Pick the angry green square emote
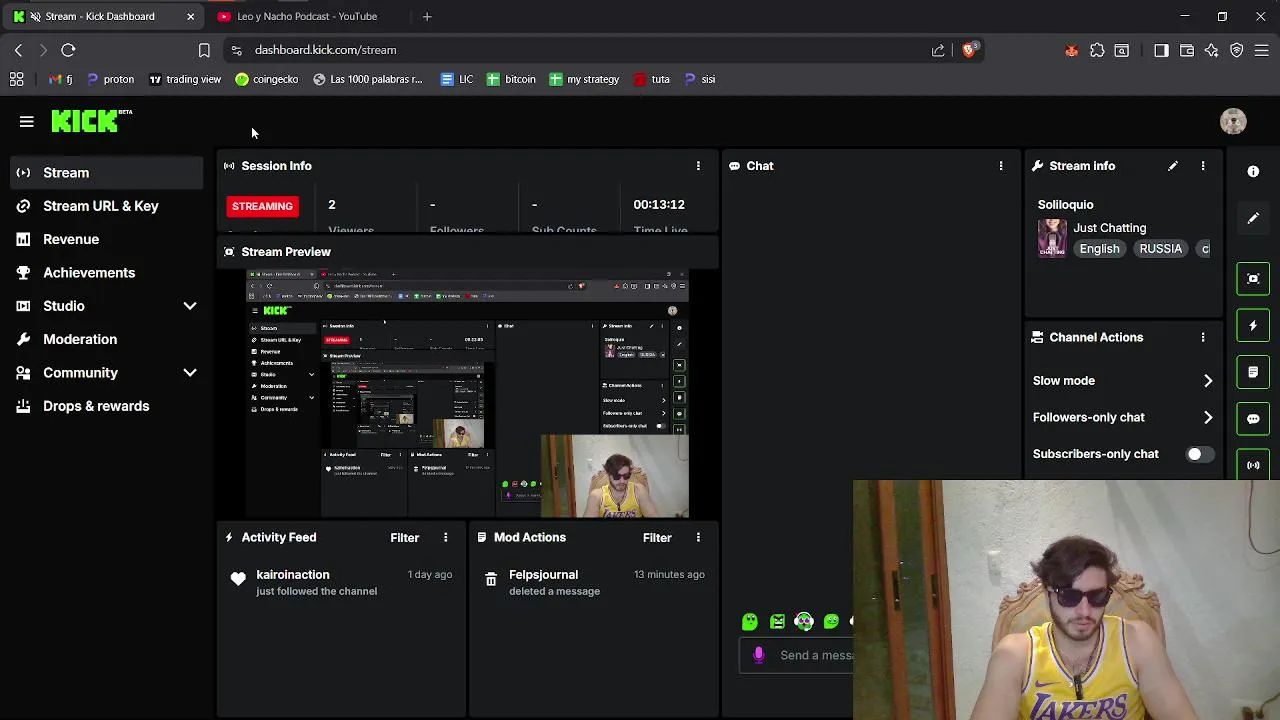 (777, 622)
